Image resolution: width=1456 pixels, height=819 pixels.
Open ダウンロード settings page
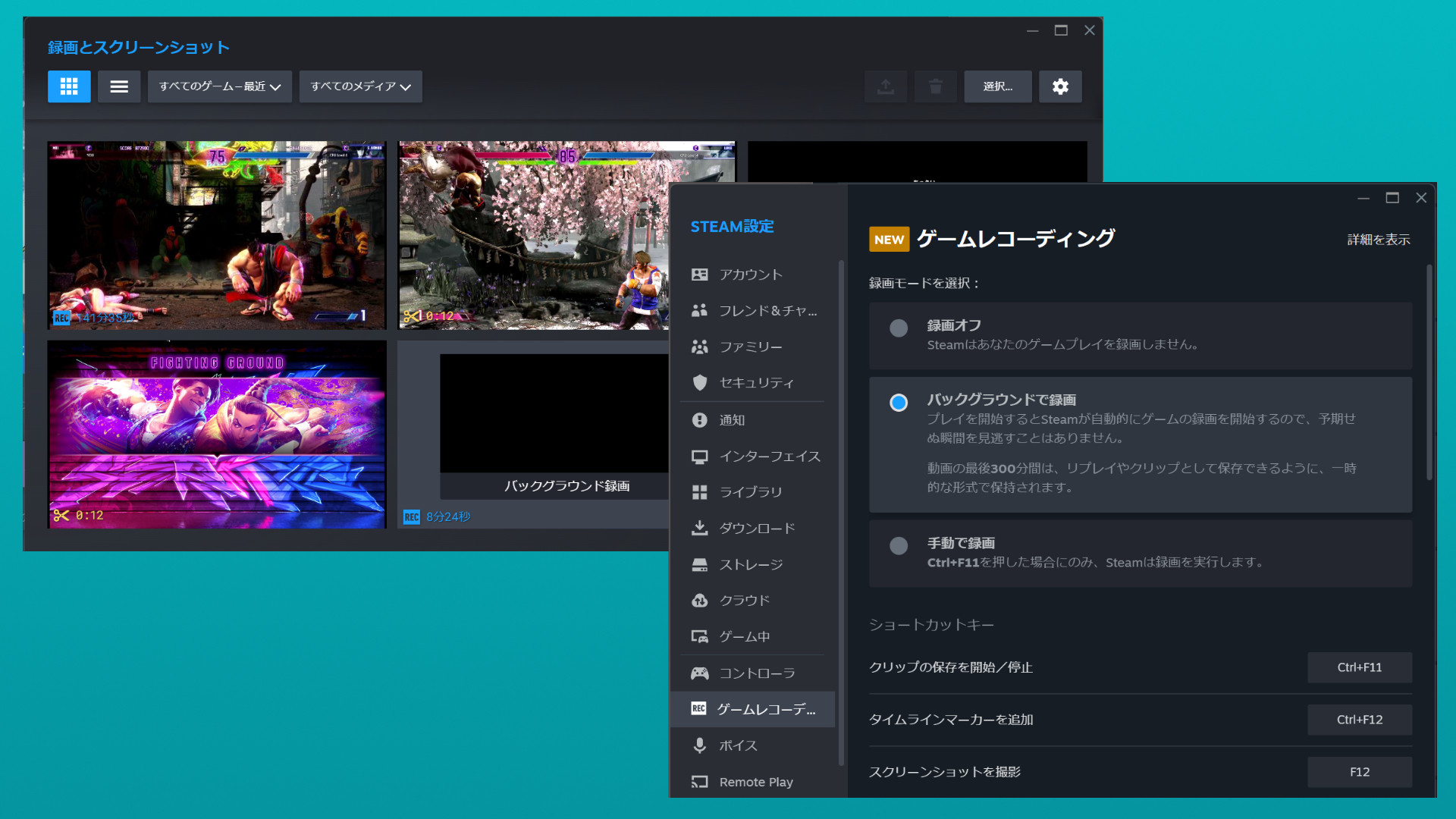pyautogui.click(x=754, y=528)
